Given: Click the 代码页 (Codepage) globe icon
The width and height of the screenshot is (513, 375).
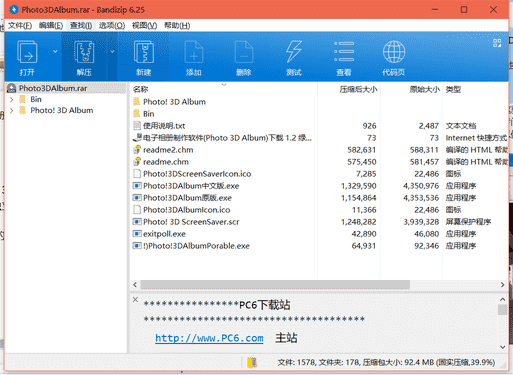Looking at the screenshot, I should 394,52.
